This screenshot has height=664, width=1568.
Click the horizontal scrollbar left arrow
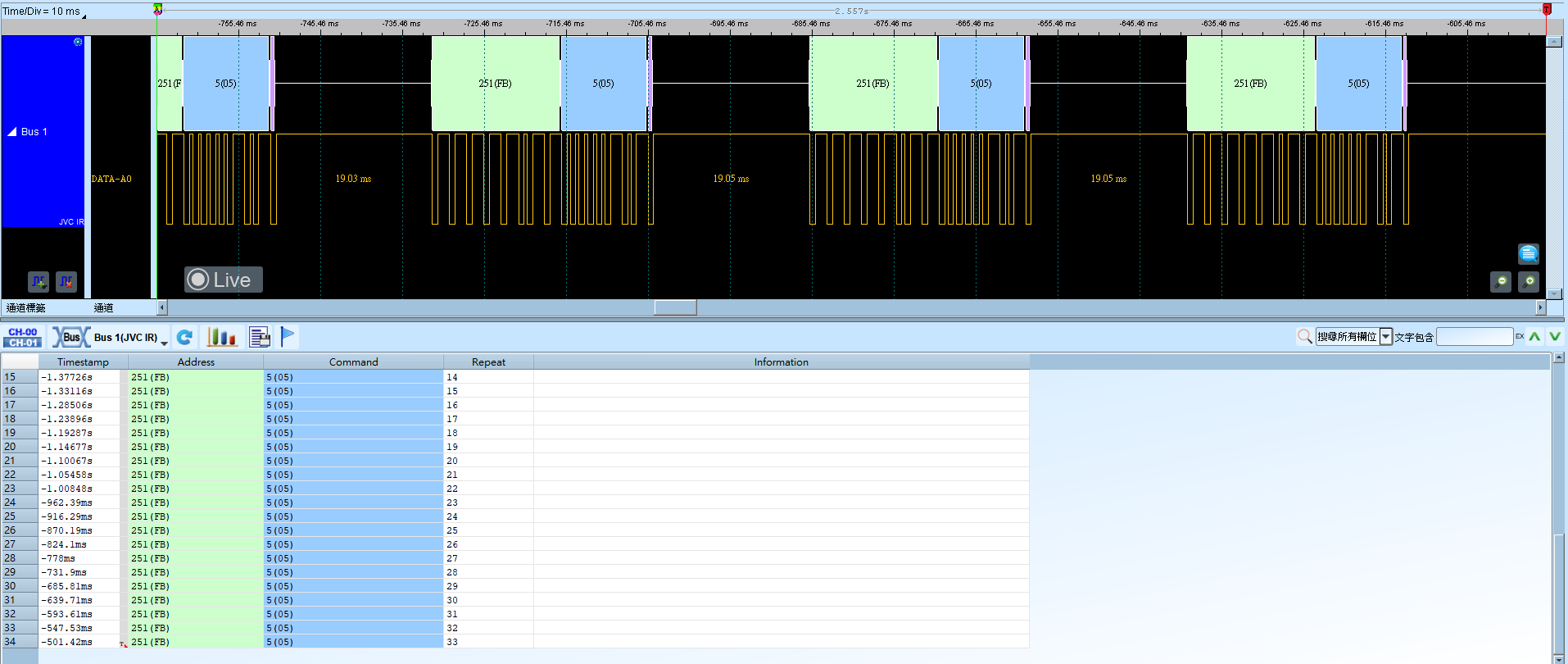pos(162,307)
